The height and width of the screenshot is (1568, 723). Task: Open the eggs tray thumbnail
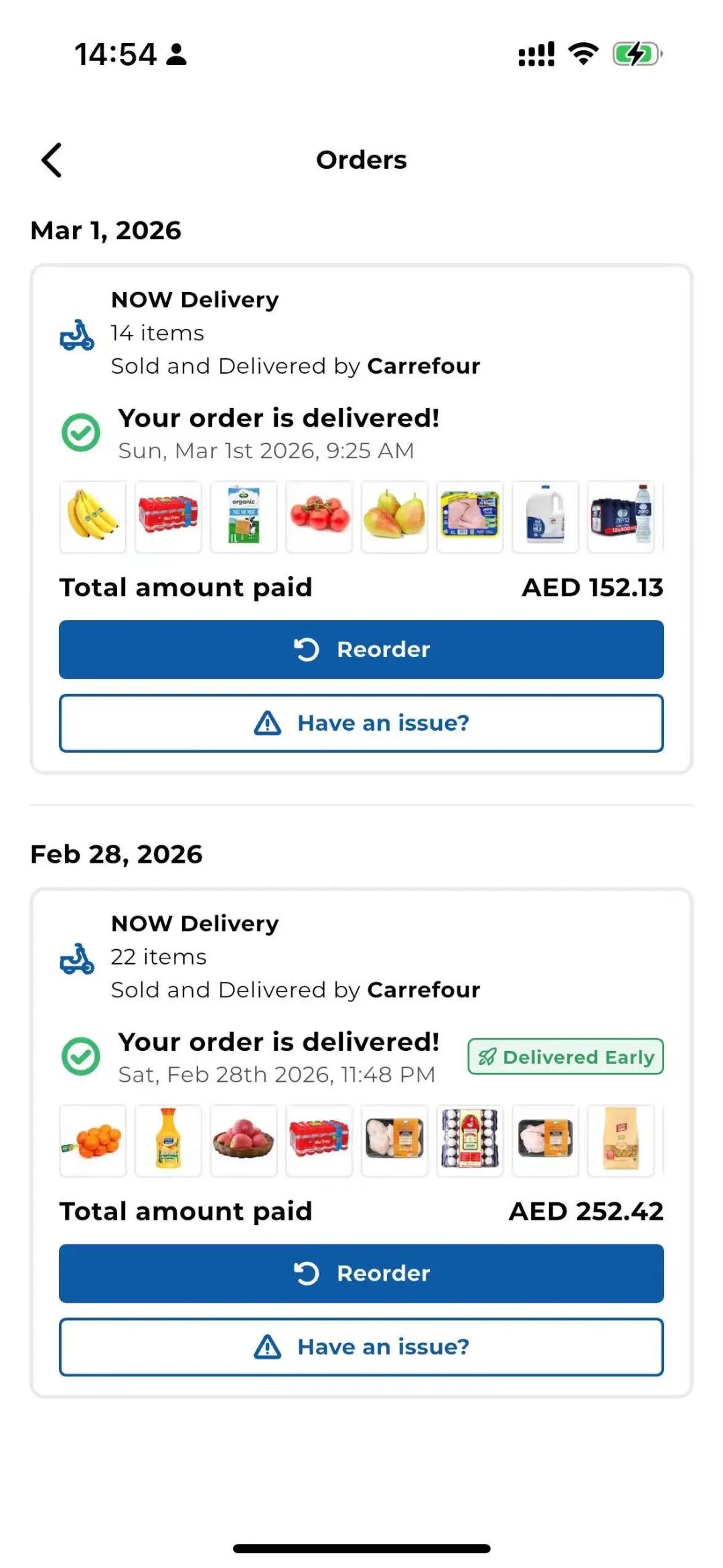tap(470, 1141)
